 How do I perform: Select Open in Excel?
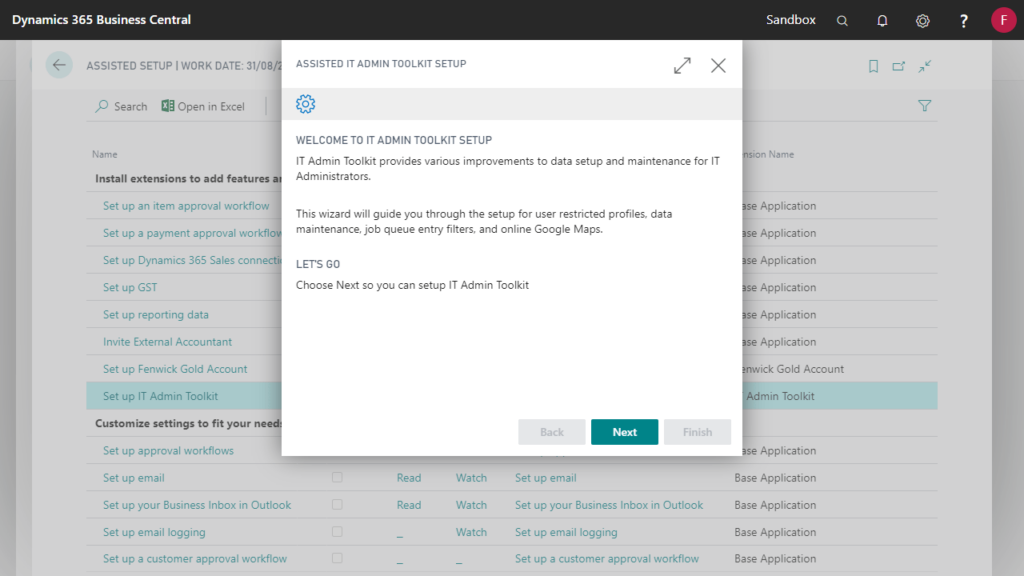(x=203, y=106)
